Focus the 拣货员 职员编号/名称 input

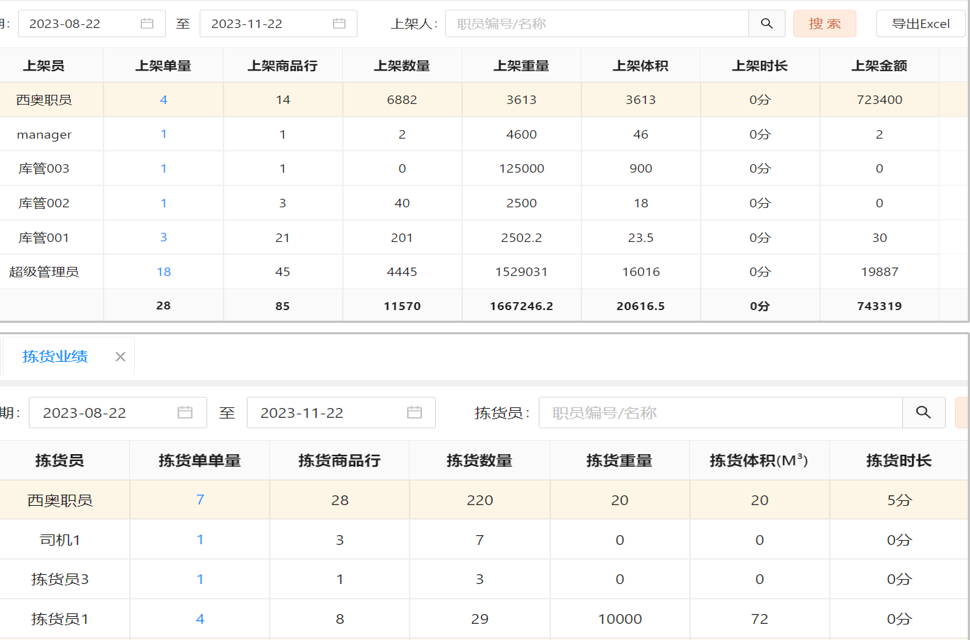[720, 412]
